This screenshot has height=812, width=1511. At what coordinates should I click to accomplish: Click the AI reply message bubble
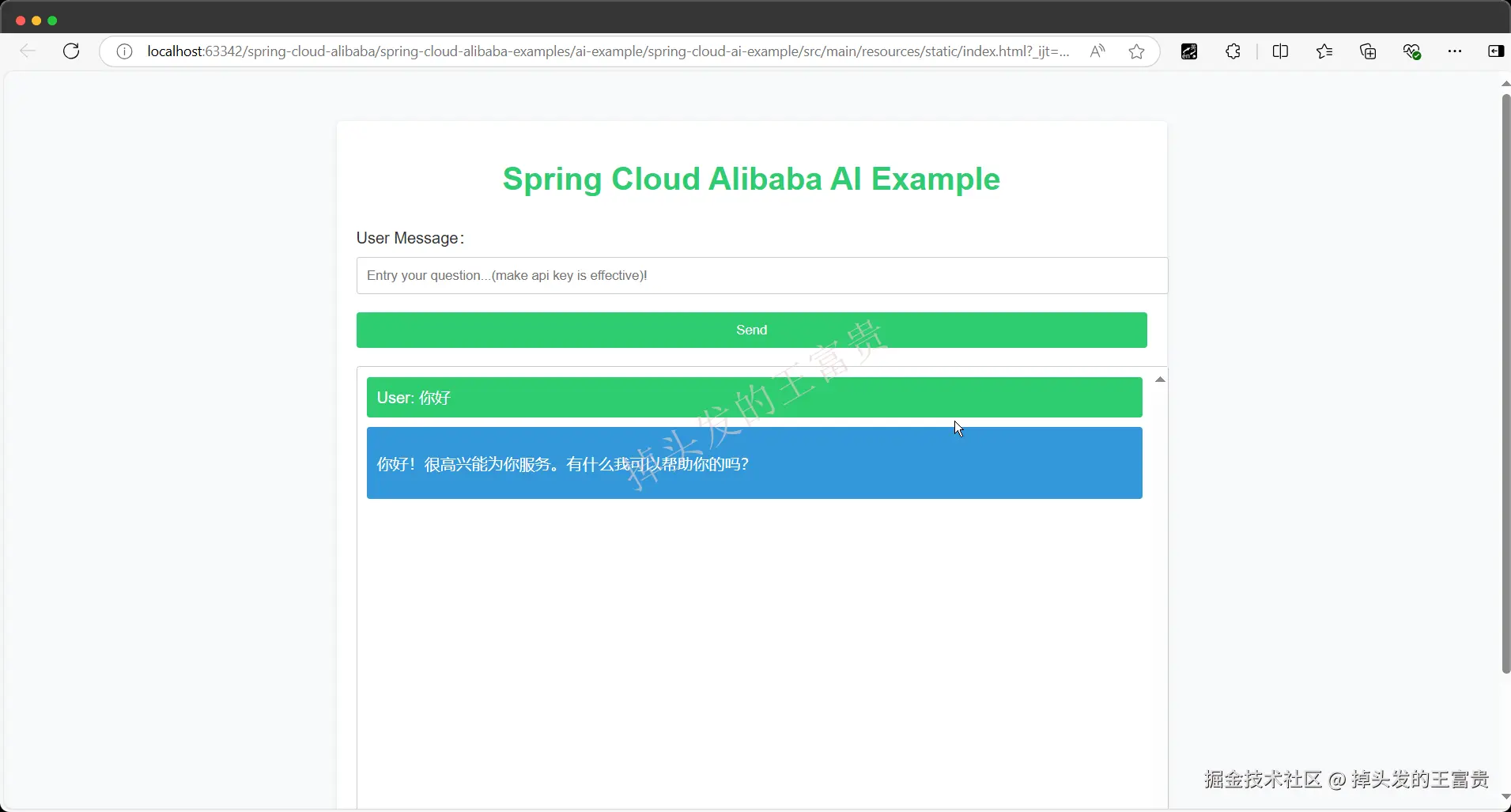754,463
